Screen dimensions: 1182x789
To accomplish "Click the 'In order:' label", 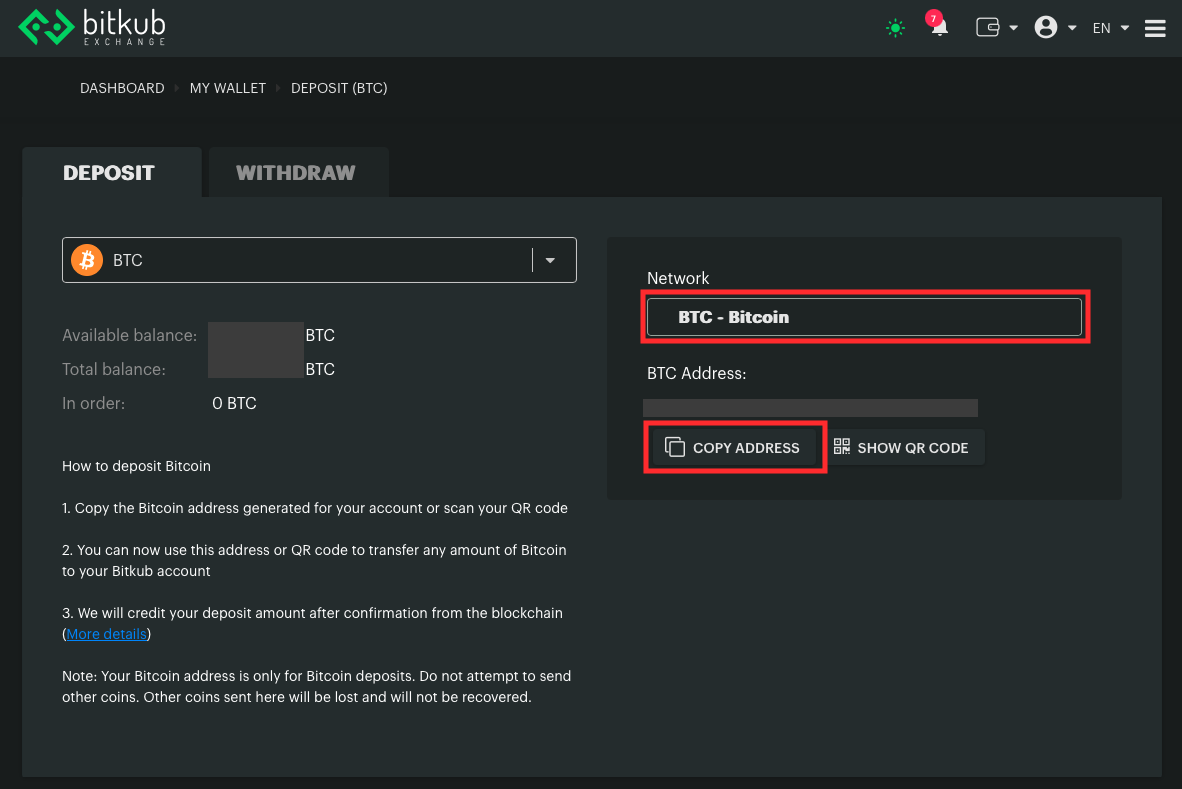I will [93, 403].
